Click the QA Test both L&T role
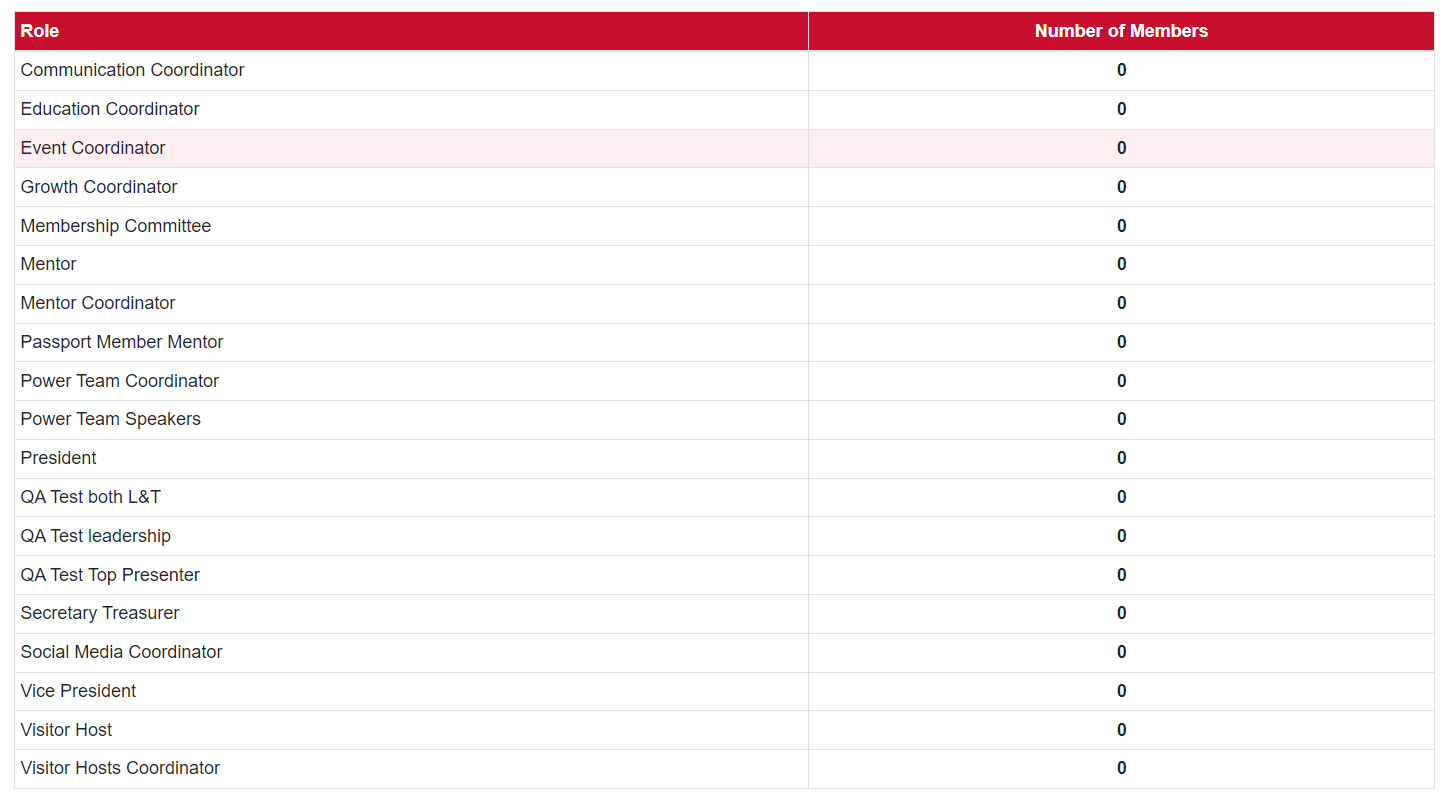 pyautogui.click(x=90, y=497)
